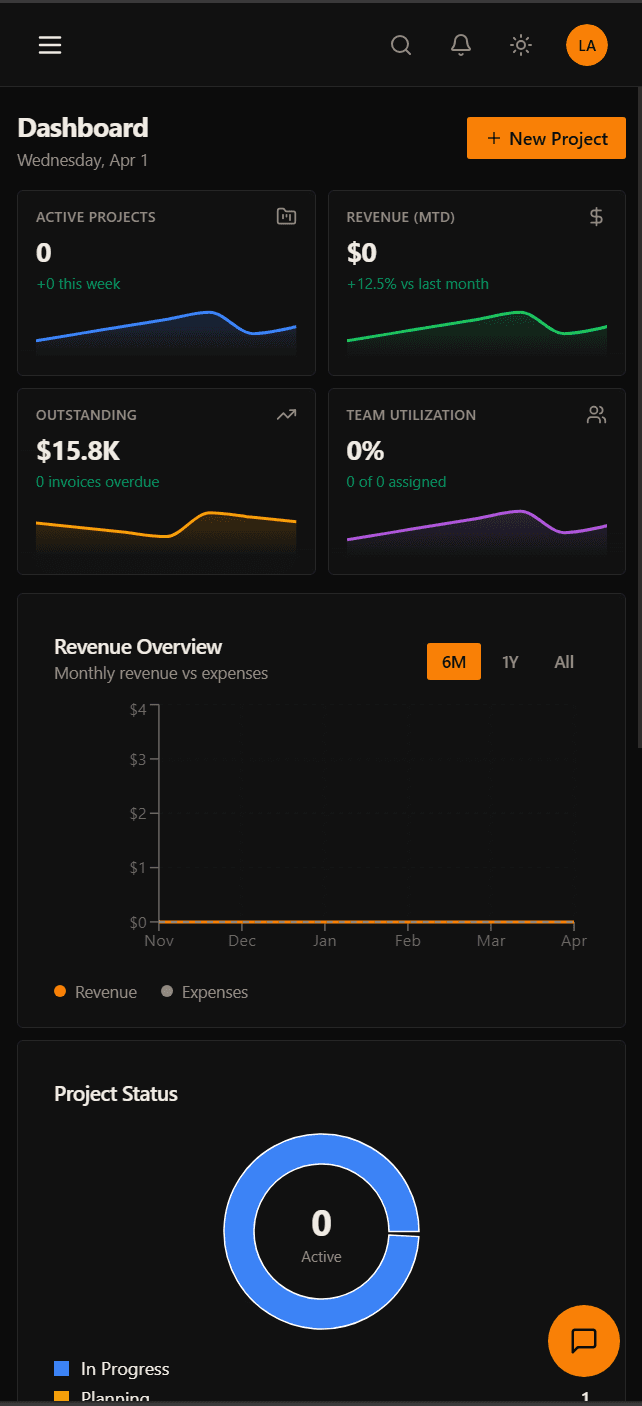
Task: Toggle the Revenue legend series
Action: [96, 992]
